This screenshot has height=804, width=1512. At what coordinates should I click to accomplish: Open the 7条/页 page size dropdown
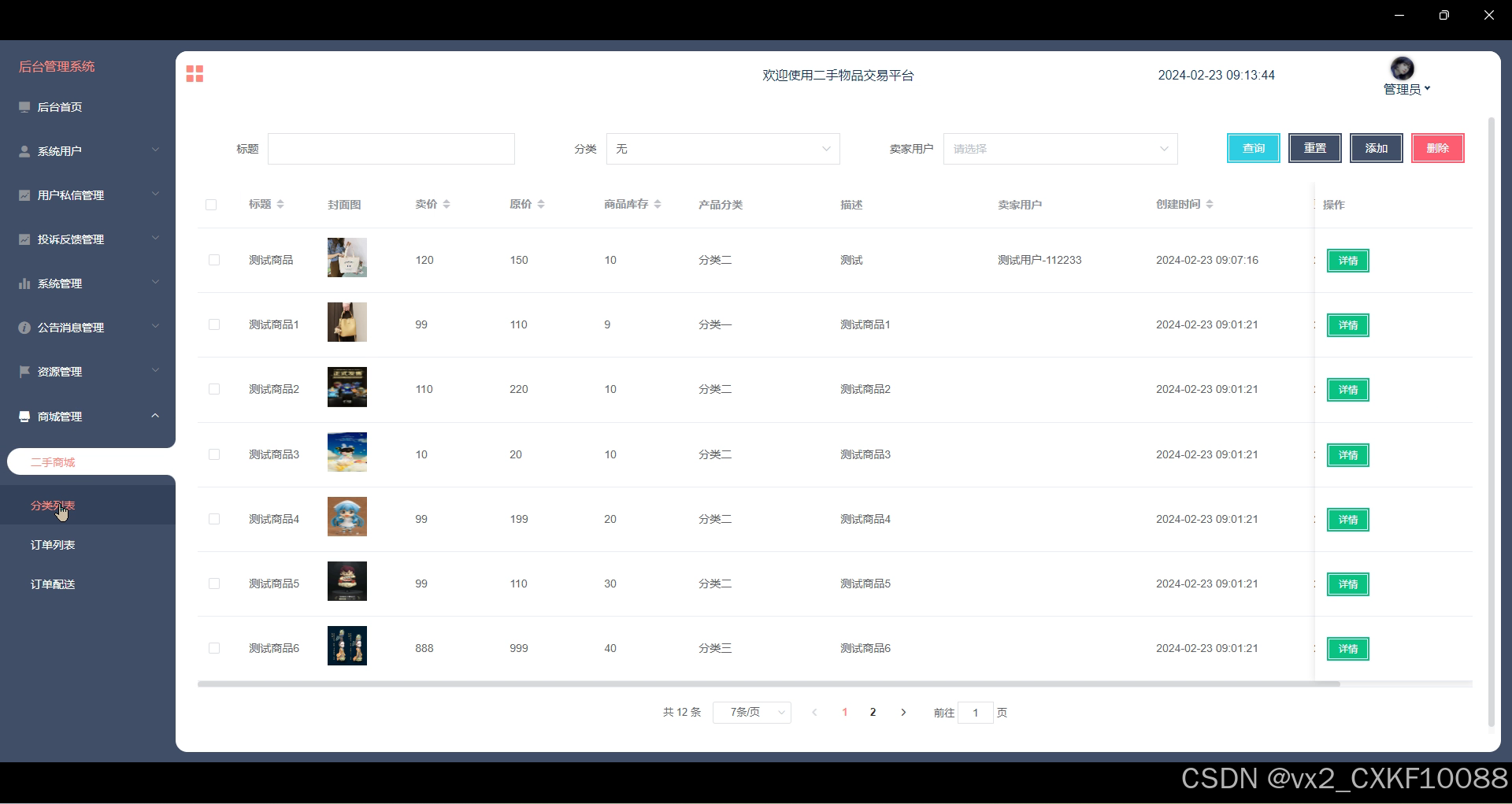pos(752,713)
